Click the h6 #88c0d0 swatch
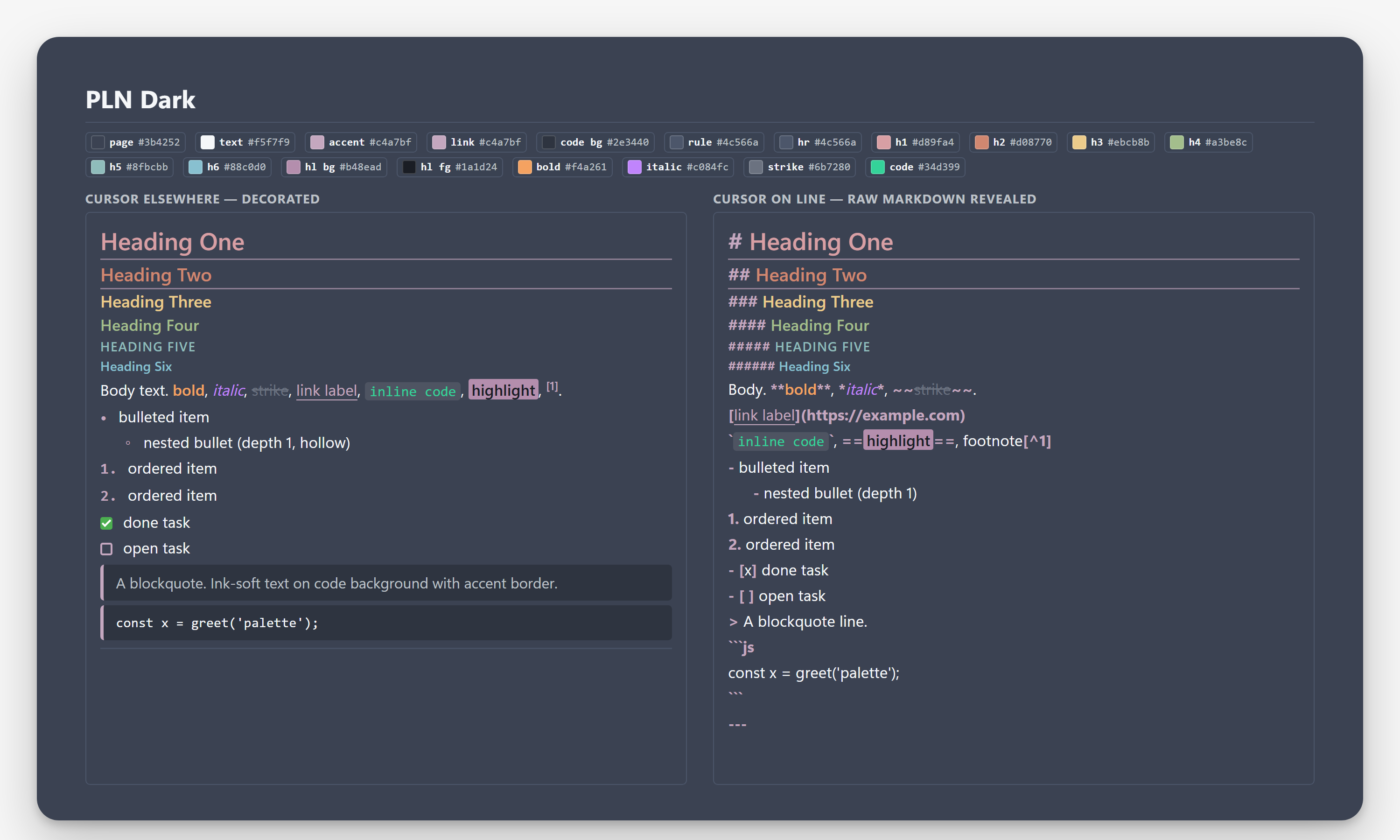The width and height of the screenshot is (1400, 840). (x=195, y=167)
